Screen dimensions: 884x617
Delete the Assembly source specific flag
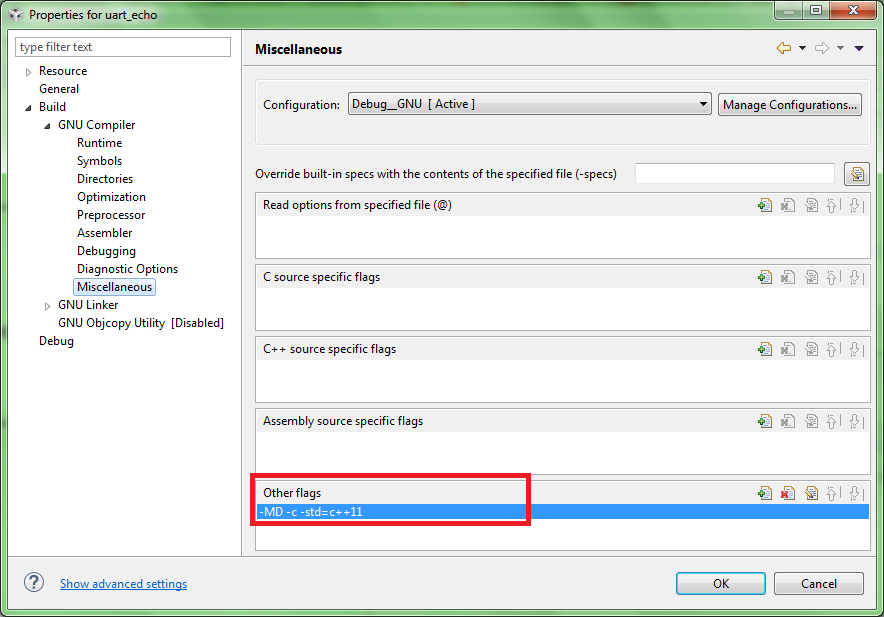tap(788, 421)
